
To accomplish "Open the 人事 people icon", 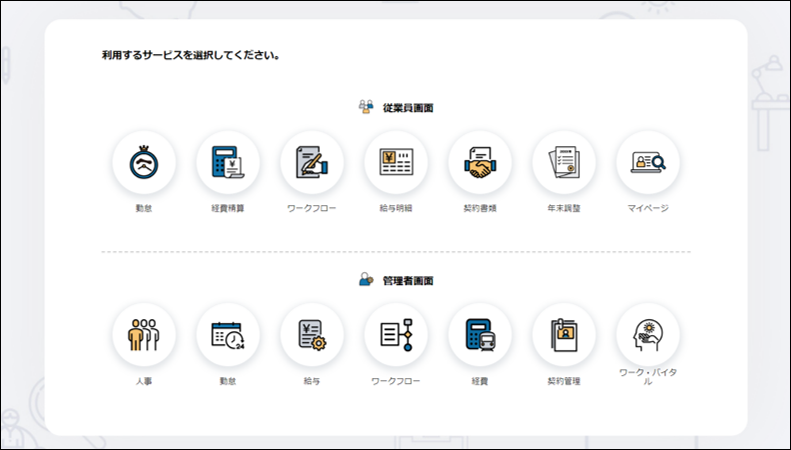I will pos(144,335).
